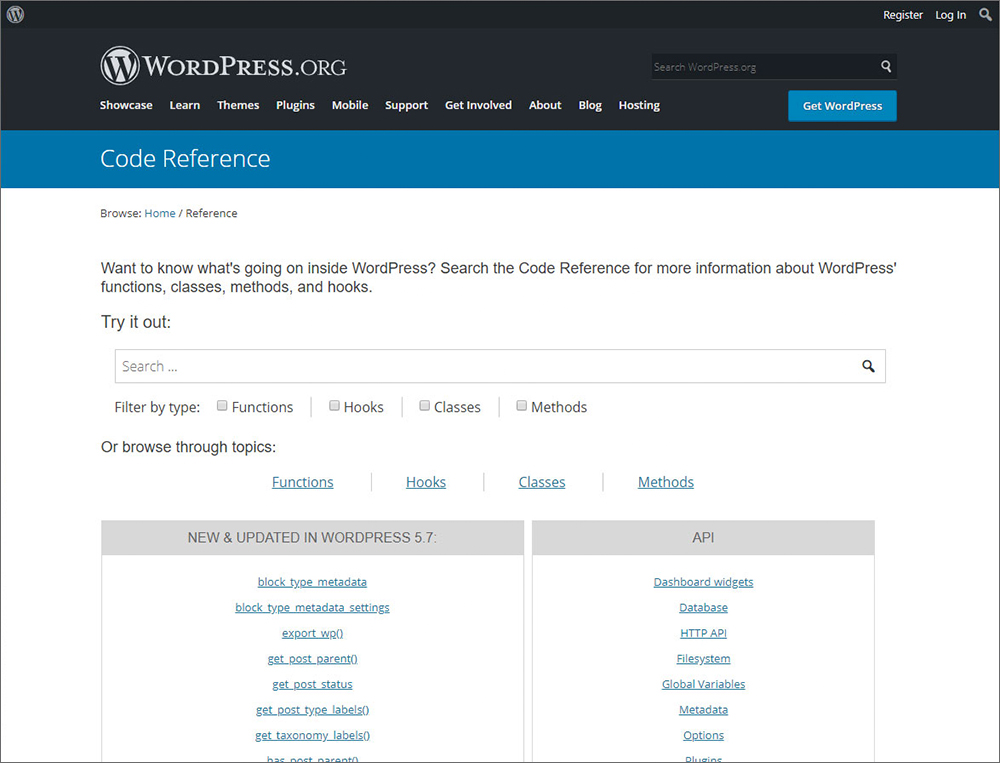Click the Code Reference page heading
This screenshot has height=763, width=1000.
tap(185, 158)
